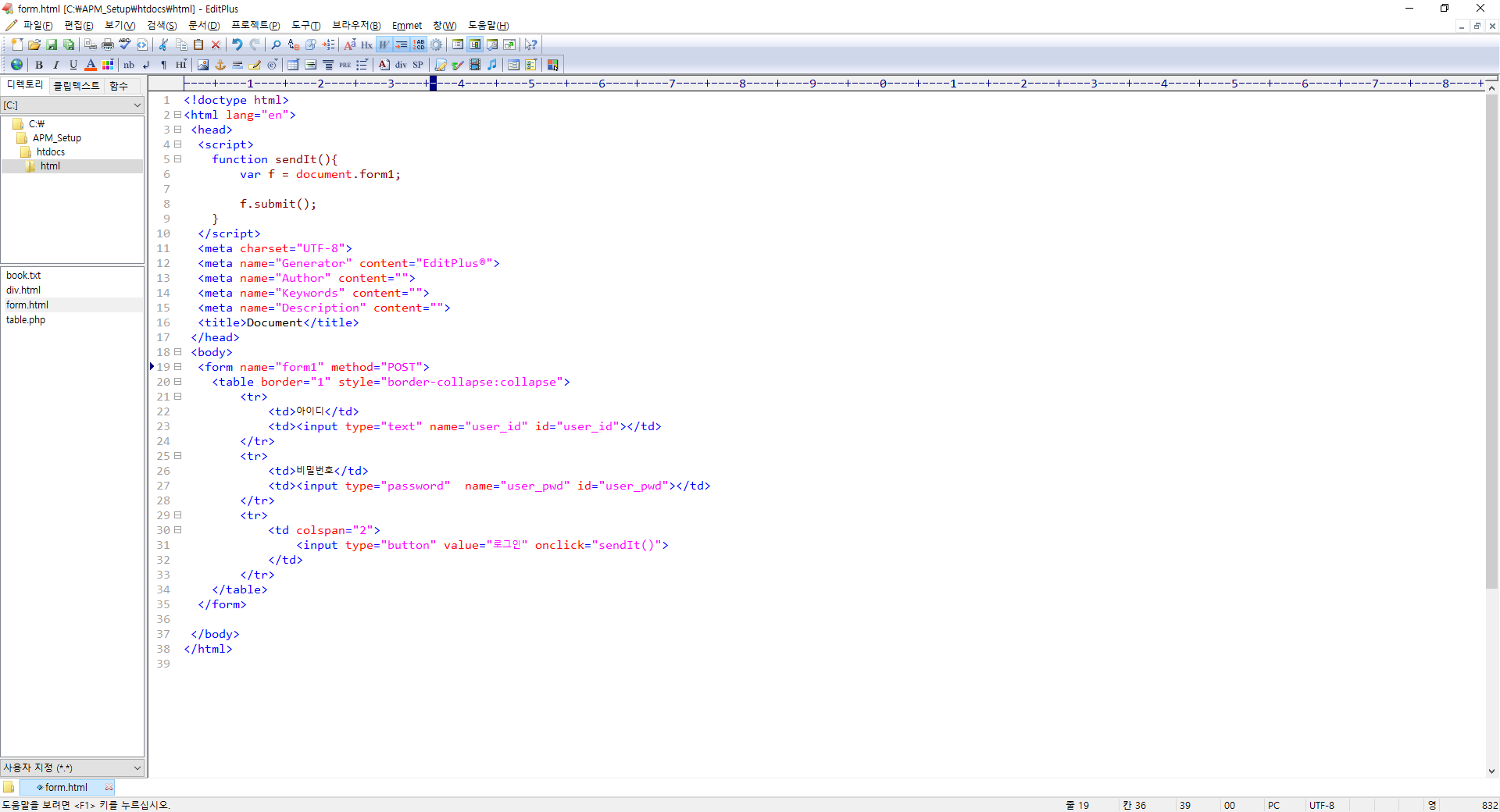Toggle Auto Indent toolbar button
The height and width of the screenshot is (812, 1500).
pos(402,45)
